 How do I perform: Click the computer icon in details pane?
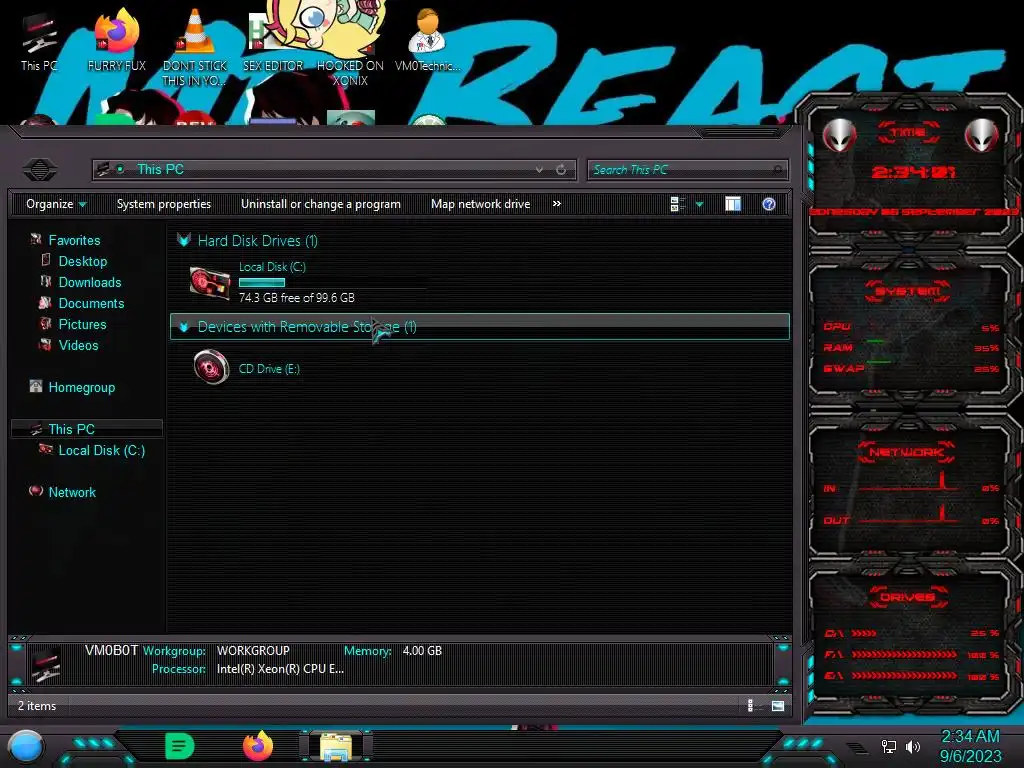pos(46,664)
